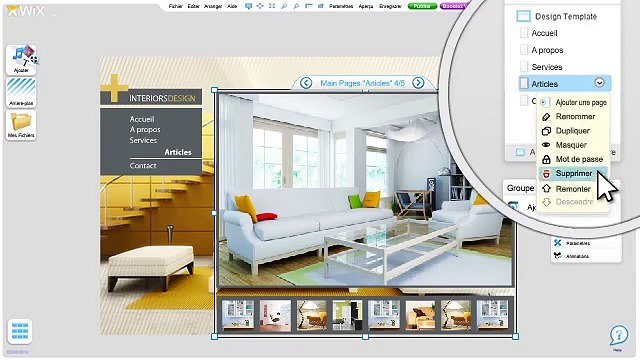The image size is (640, 360).
Task: Click the Aperçu preview button
Action: tap(366, 6)
